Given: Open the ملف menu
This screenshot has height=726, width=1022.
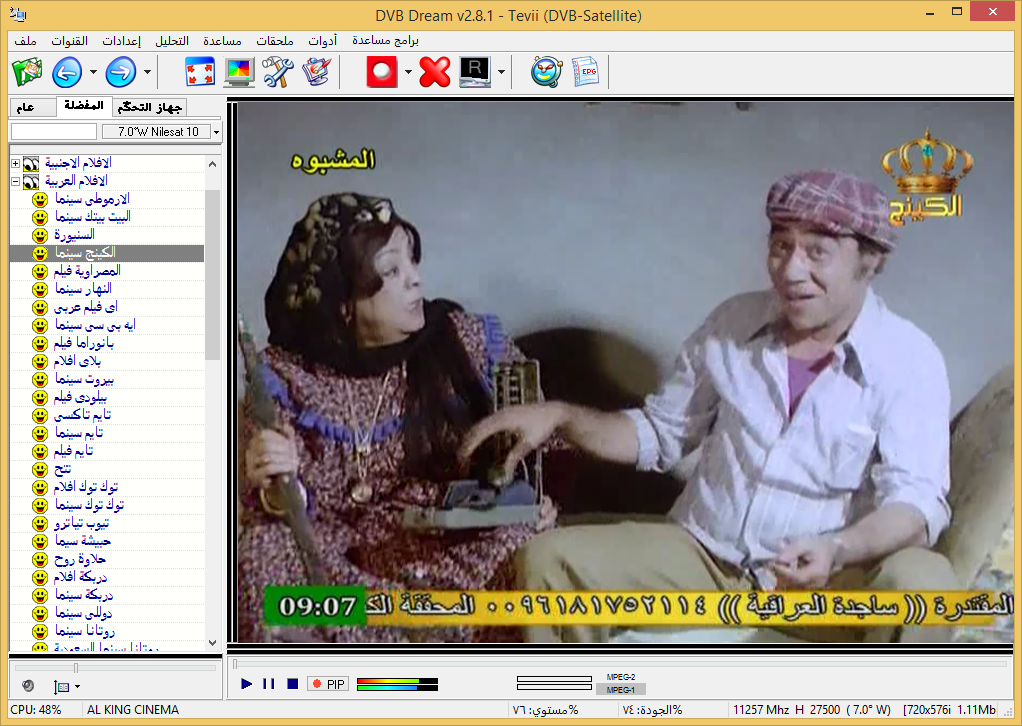Looking at the screenshot, I should [25, 40].
